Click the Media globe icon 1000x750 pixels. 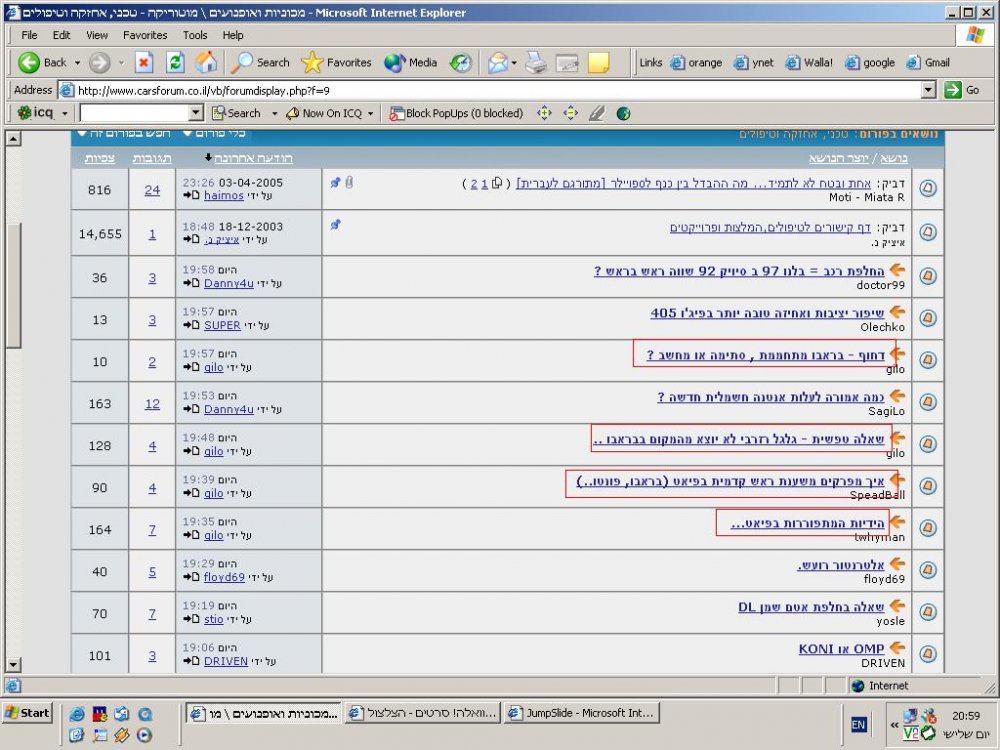411,62
